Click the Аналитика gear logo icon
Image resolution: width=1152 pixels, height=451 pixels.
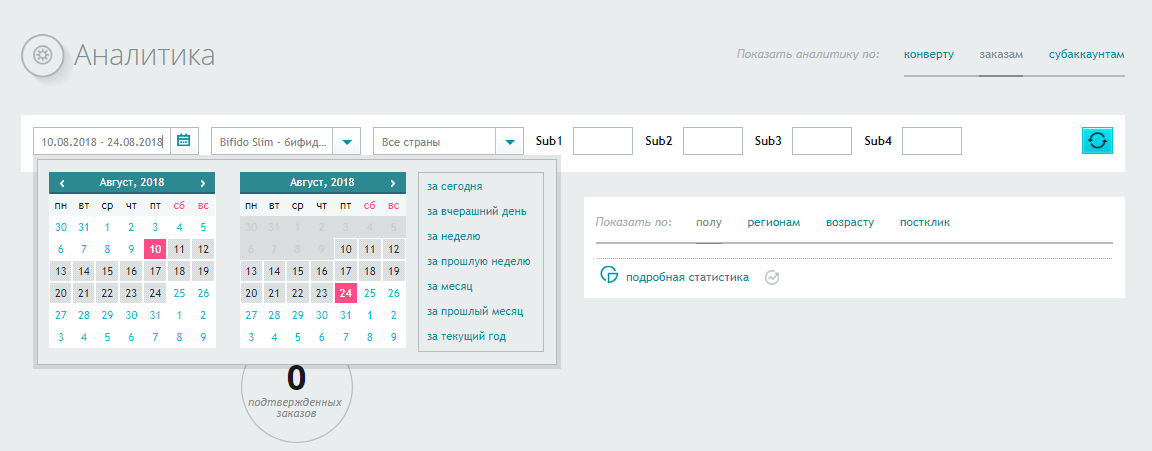pos(42,54)
